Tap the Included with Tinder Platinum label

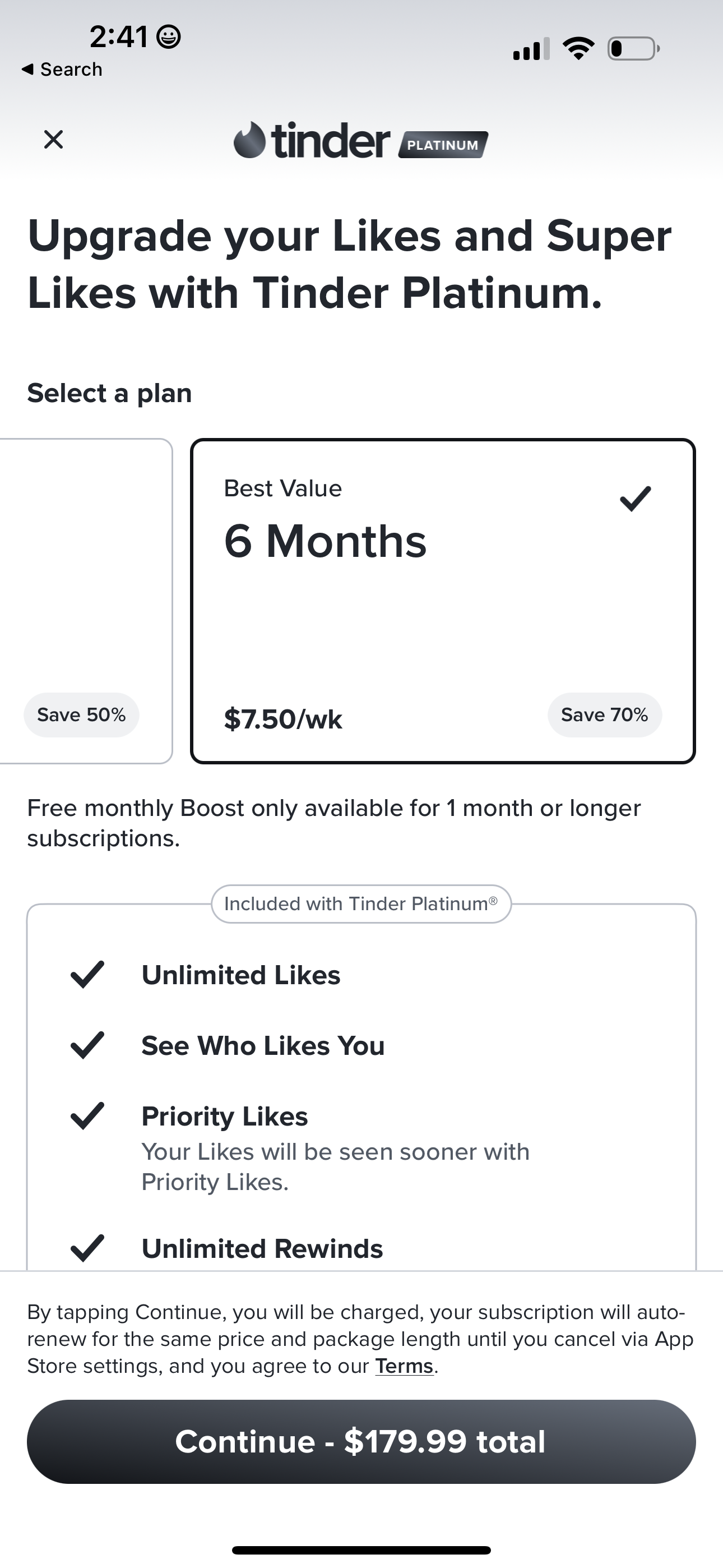[x=361, y=904]
